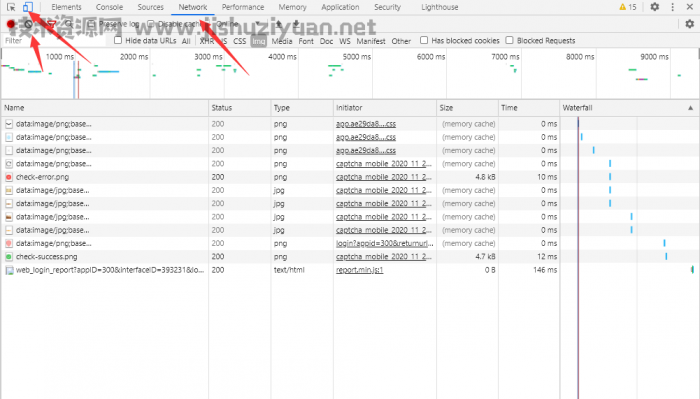Import HAR file using the upload arrow
Image resolution: width=700 pixels, height=399 pixels.
[x=279, y=24]
